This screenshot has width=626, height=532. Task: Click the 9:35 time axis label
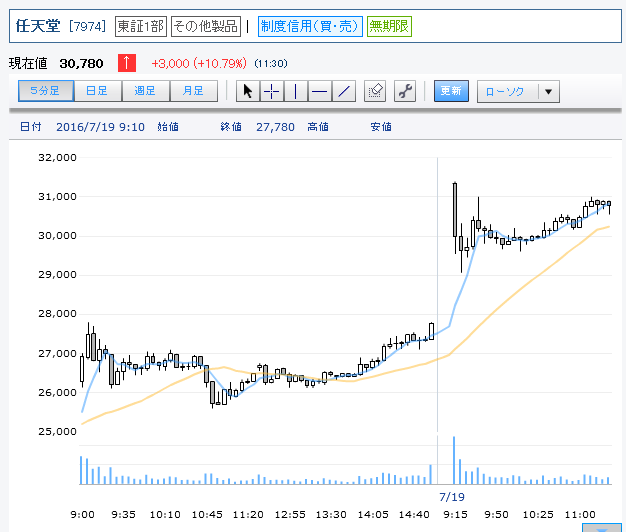click(x=124, y=514)
